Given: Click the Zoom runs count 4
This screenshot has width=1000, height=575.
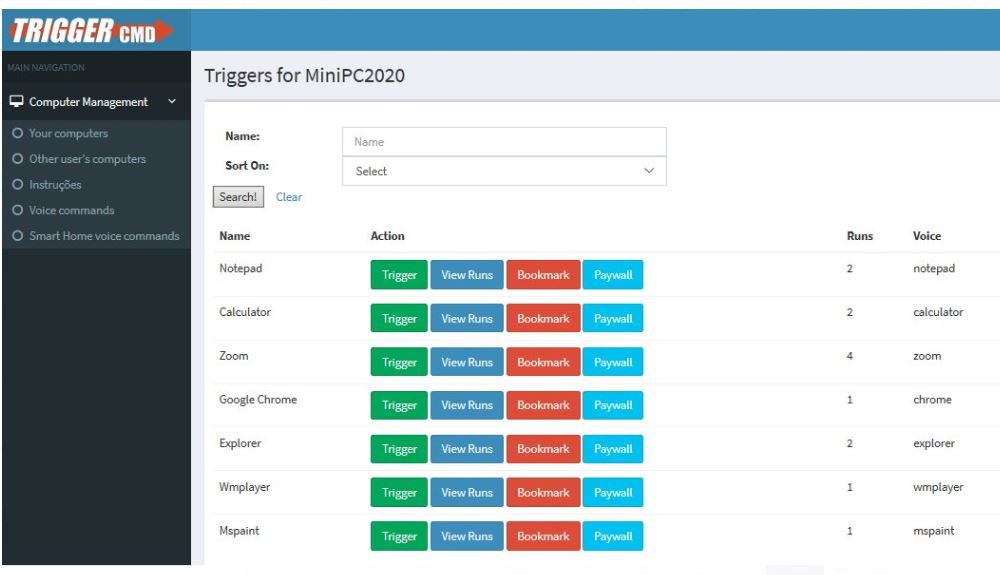Looking at the screenshot, I should point(849,356).
